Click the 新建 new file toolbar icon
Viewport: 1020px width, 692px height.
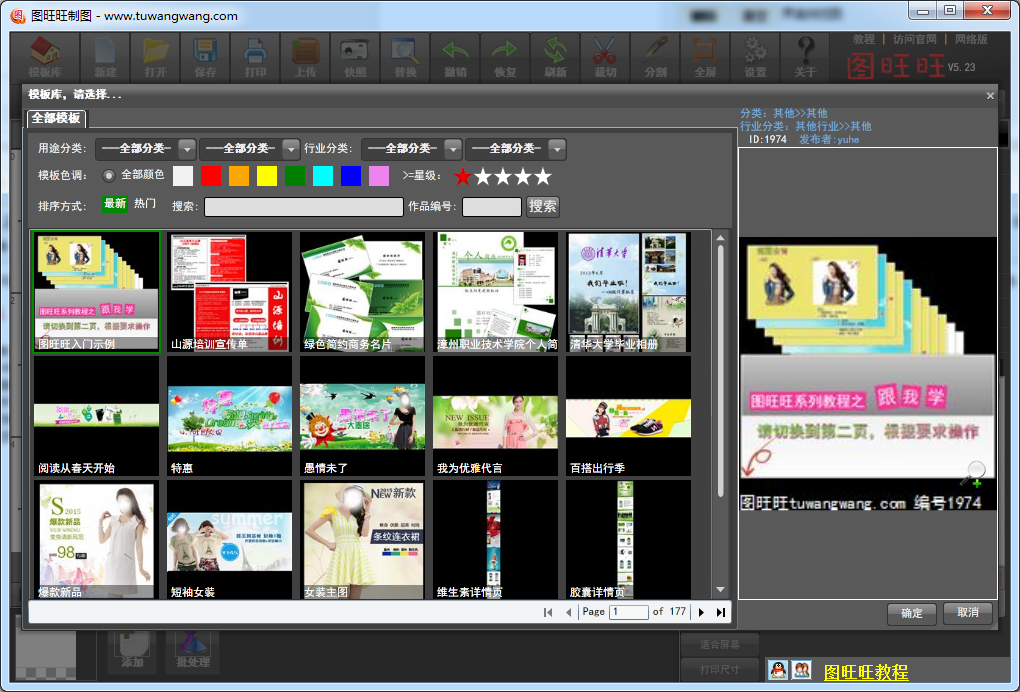tap(105, 57)
